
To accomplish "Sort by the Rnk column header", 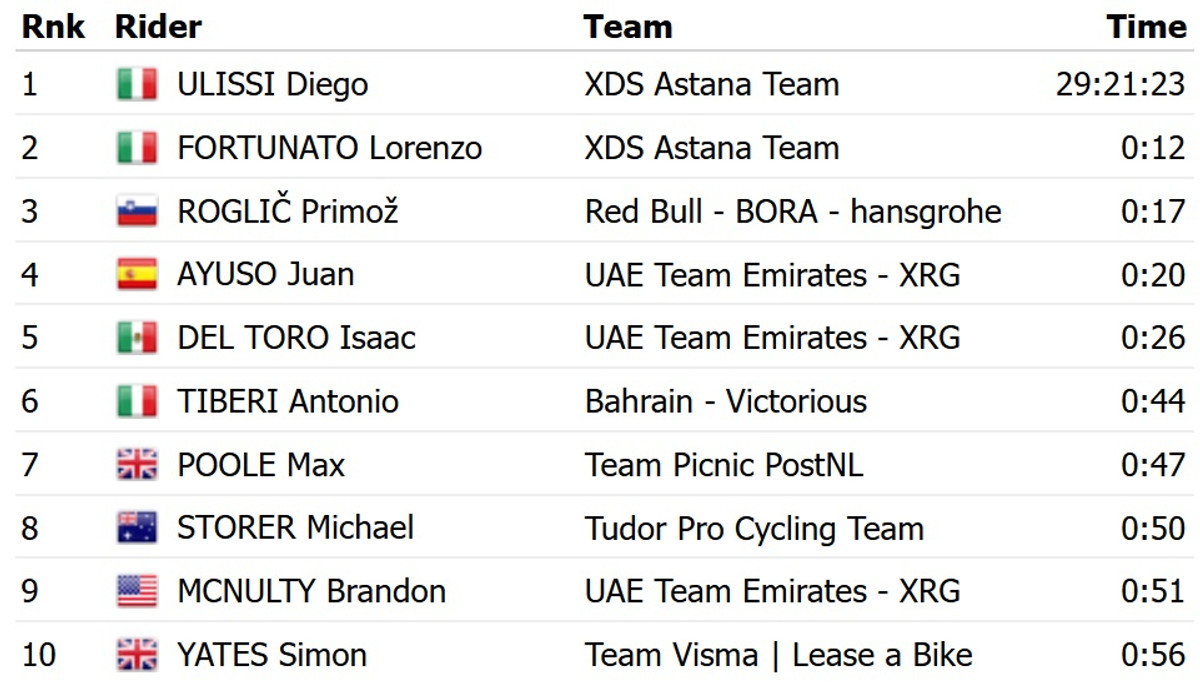I will pyautogui.click(x=54, y=27).
